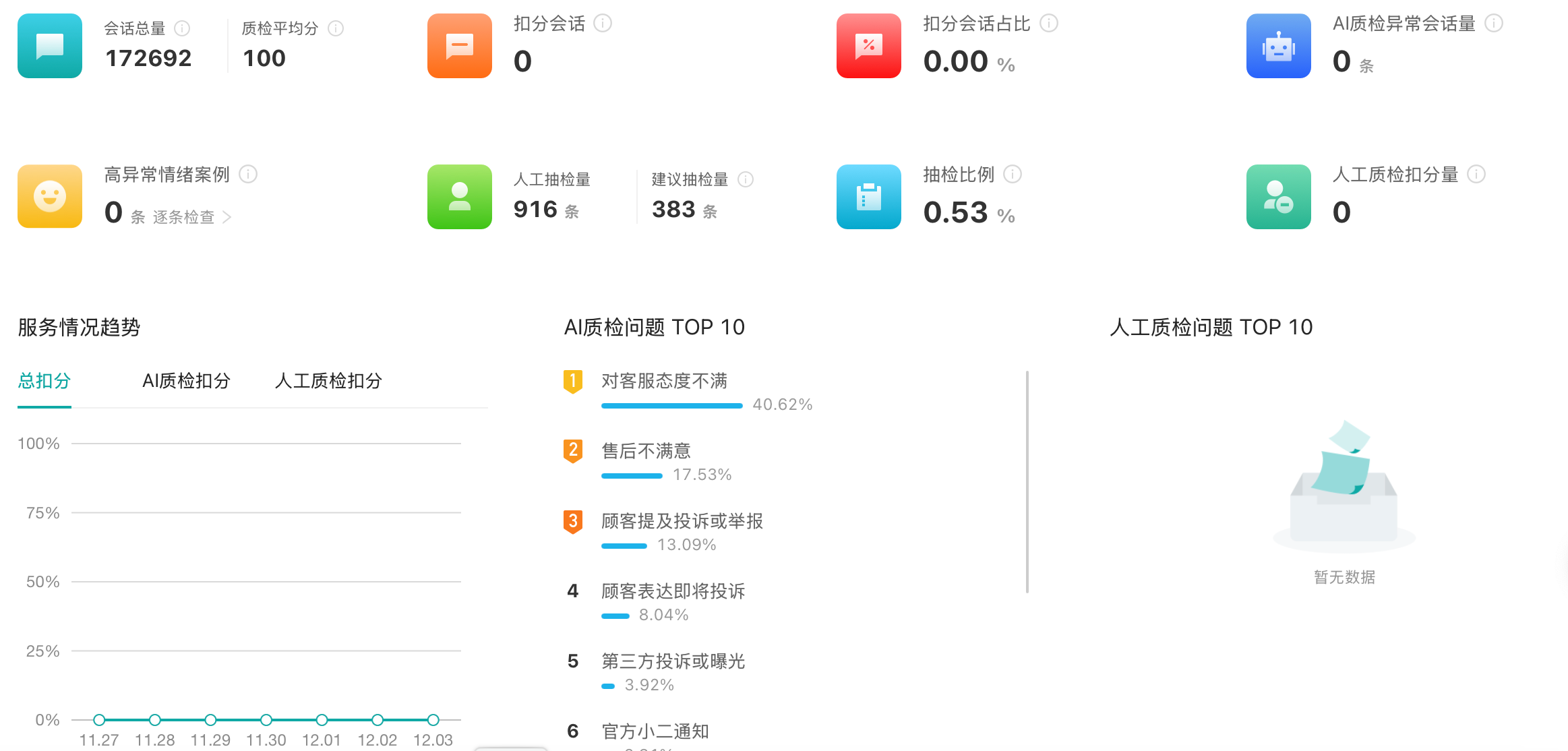
Task: Click the yellow 高异常情绪案例 smiley icon
Action: click(49, 196)
